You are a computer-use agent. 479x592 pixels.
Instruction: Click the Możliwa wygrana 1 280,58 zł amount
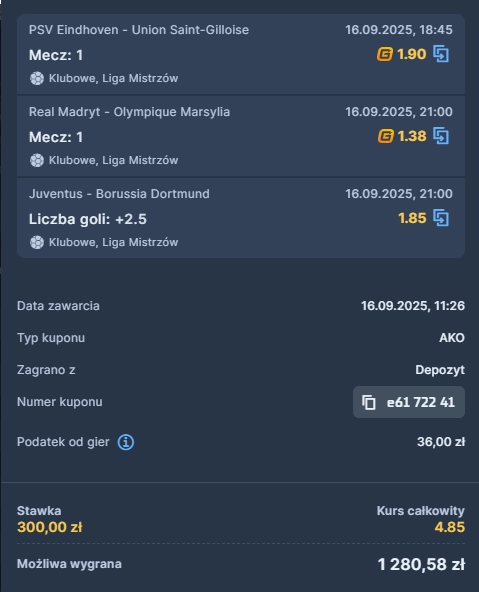421,564
